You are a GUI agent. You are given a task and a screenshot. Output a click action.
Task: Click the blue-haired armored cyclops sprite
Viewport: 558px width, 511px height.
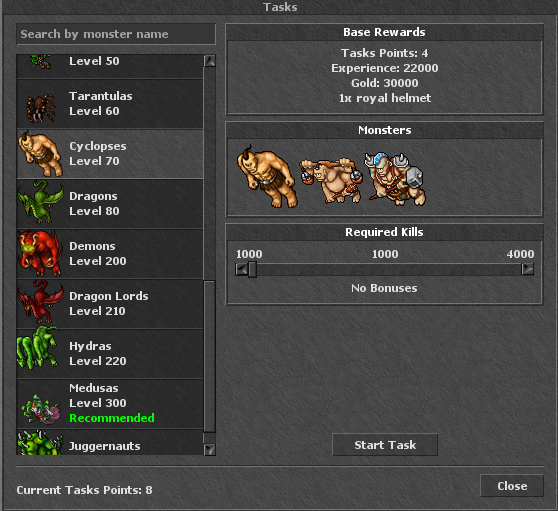click(x=395, y=179)
